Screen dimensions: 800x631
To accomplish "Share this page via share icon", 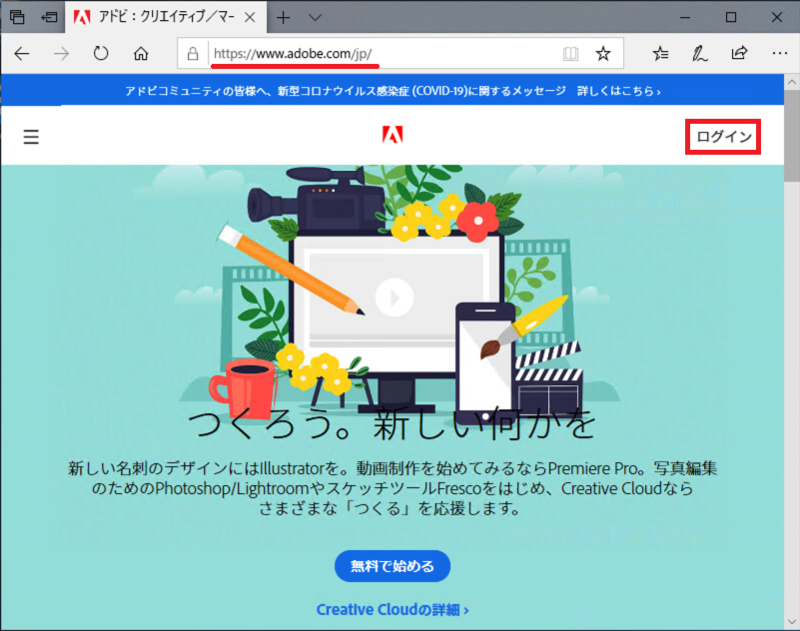I will (740, 53).
